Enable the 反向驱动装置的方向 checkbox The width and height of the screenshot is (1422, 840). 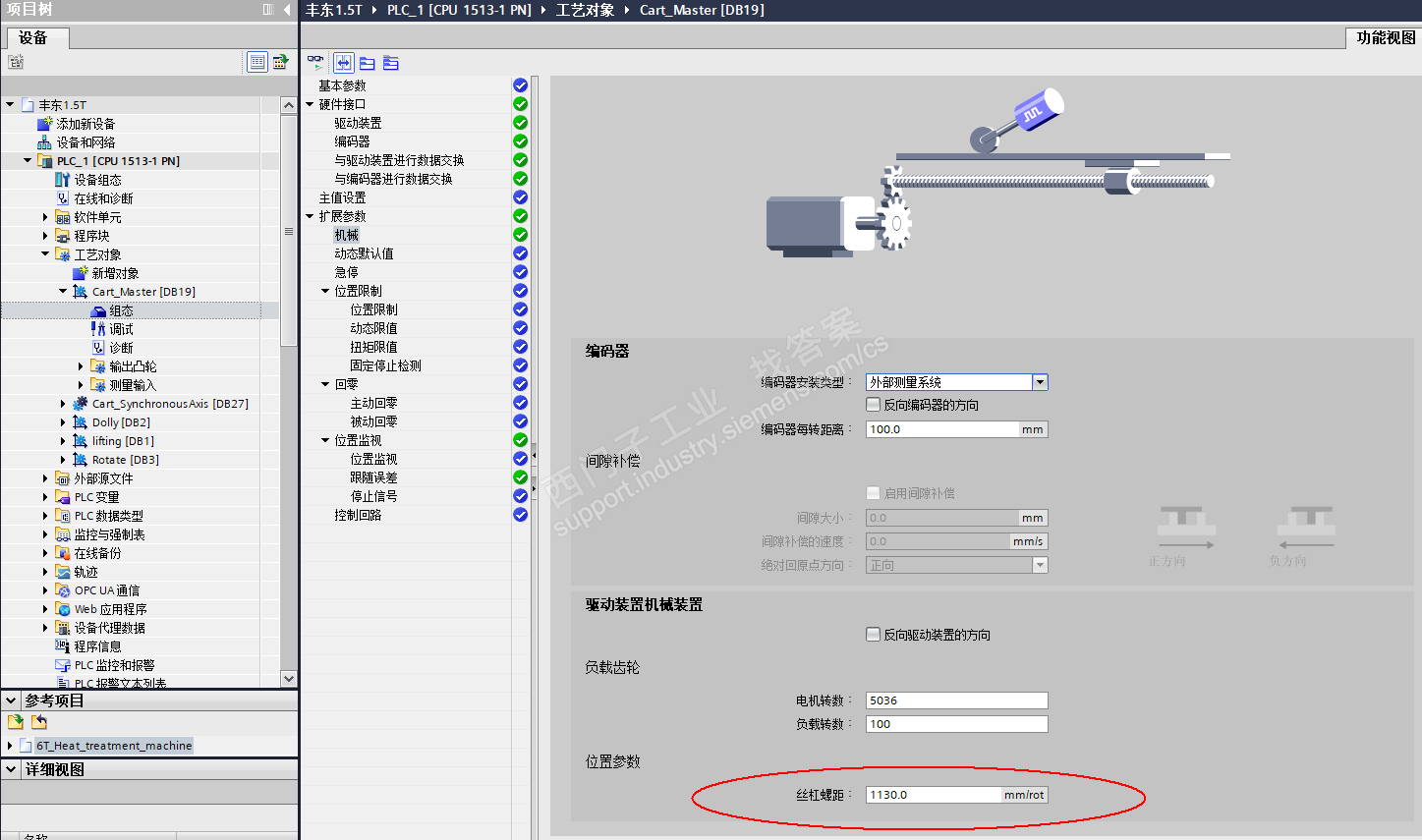[x=873, y=635]
